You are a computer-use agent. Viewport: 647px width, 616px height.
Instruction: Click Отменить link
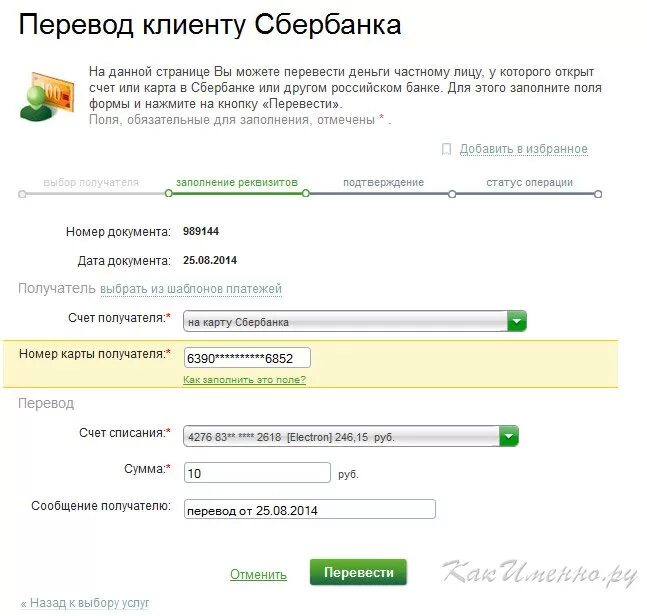(x=258, y=574)
